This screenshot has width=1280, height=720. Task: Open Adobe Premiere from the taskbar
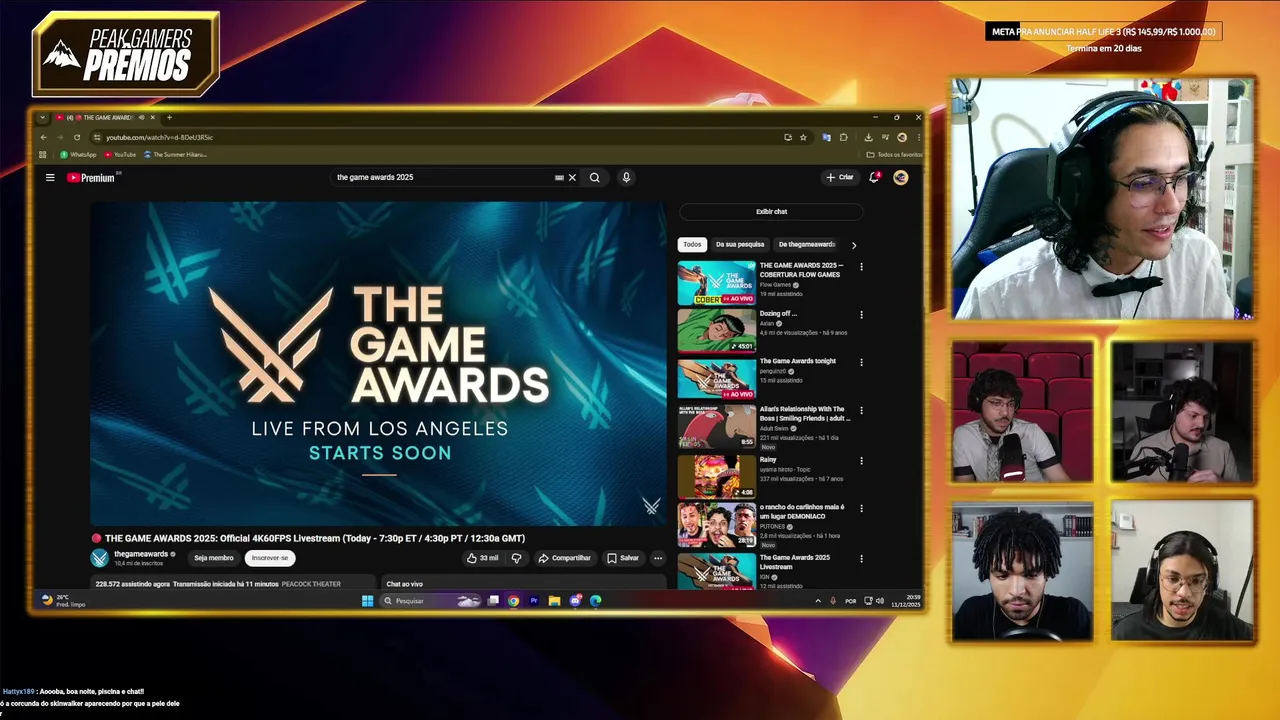[534, 600]
